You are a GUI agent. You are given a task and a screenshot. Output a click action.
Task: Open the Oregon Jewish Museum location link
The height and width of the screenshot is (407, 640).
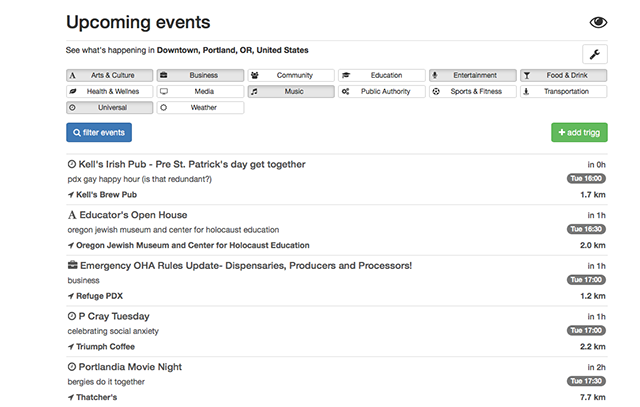(x=193, y=245)
